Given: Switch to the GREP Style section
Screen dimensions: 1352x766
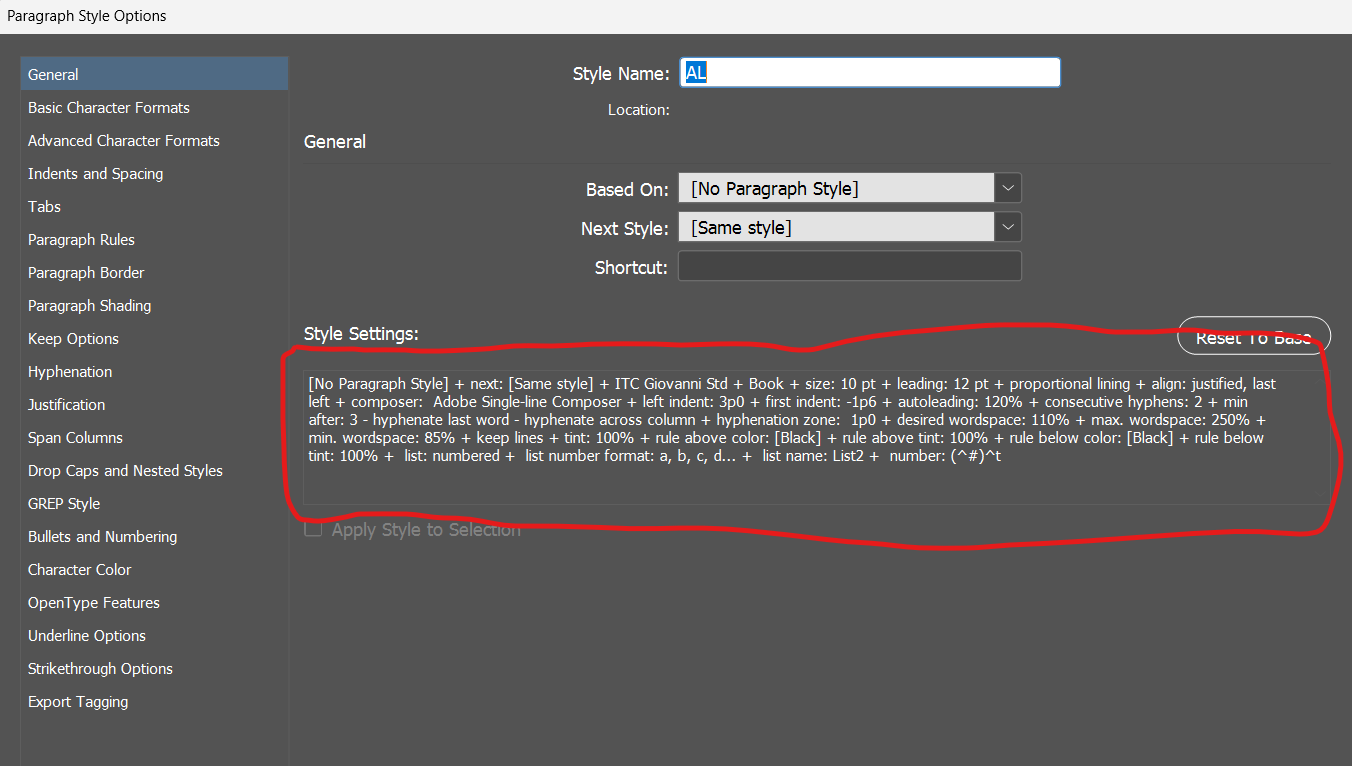Looking at the screenshot, I should 63,503.
